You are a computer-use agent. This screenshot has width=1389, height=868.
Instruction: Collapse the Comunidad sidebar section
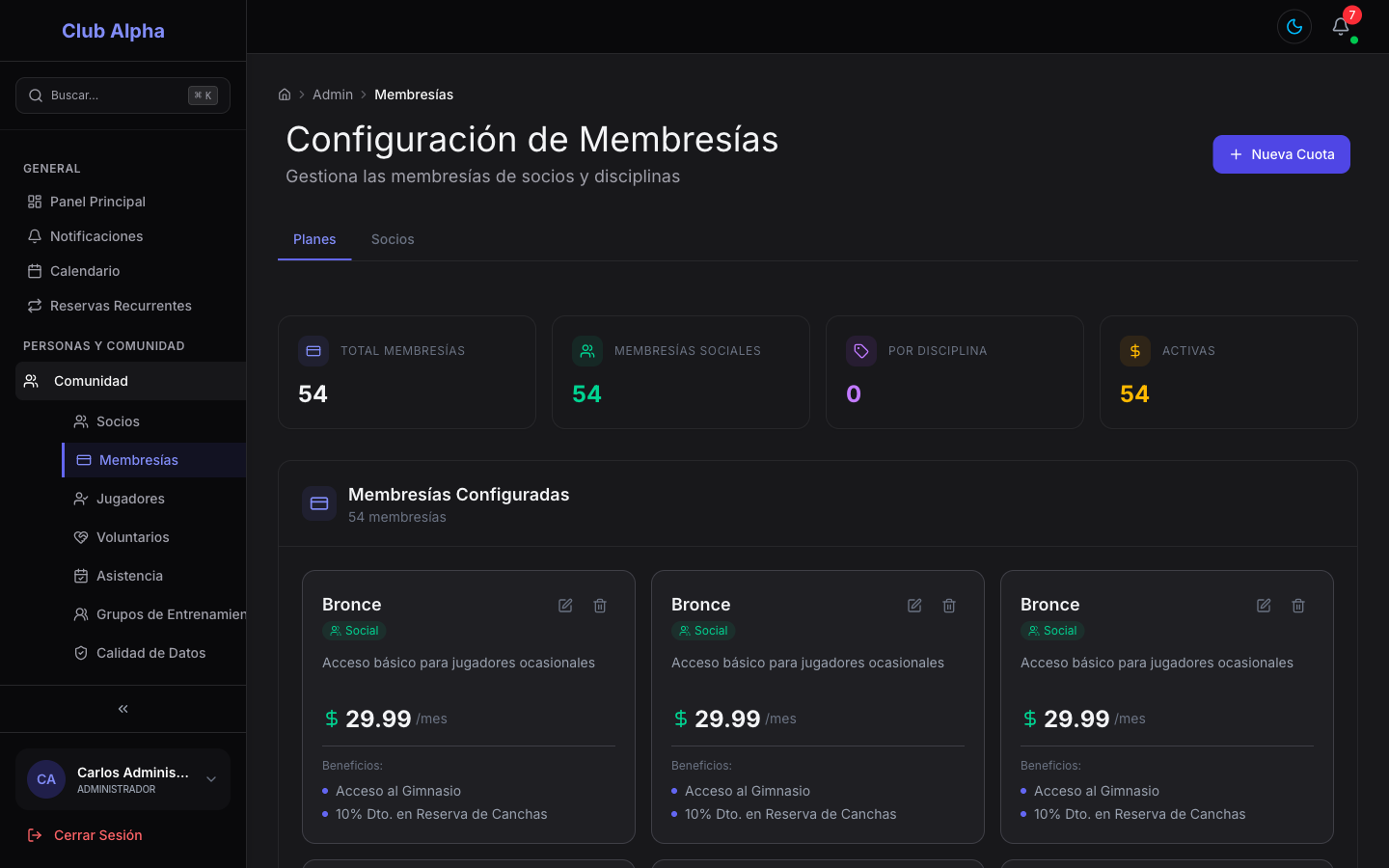tap(130, 381)
